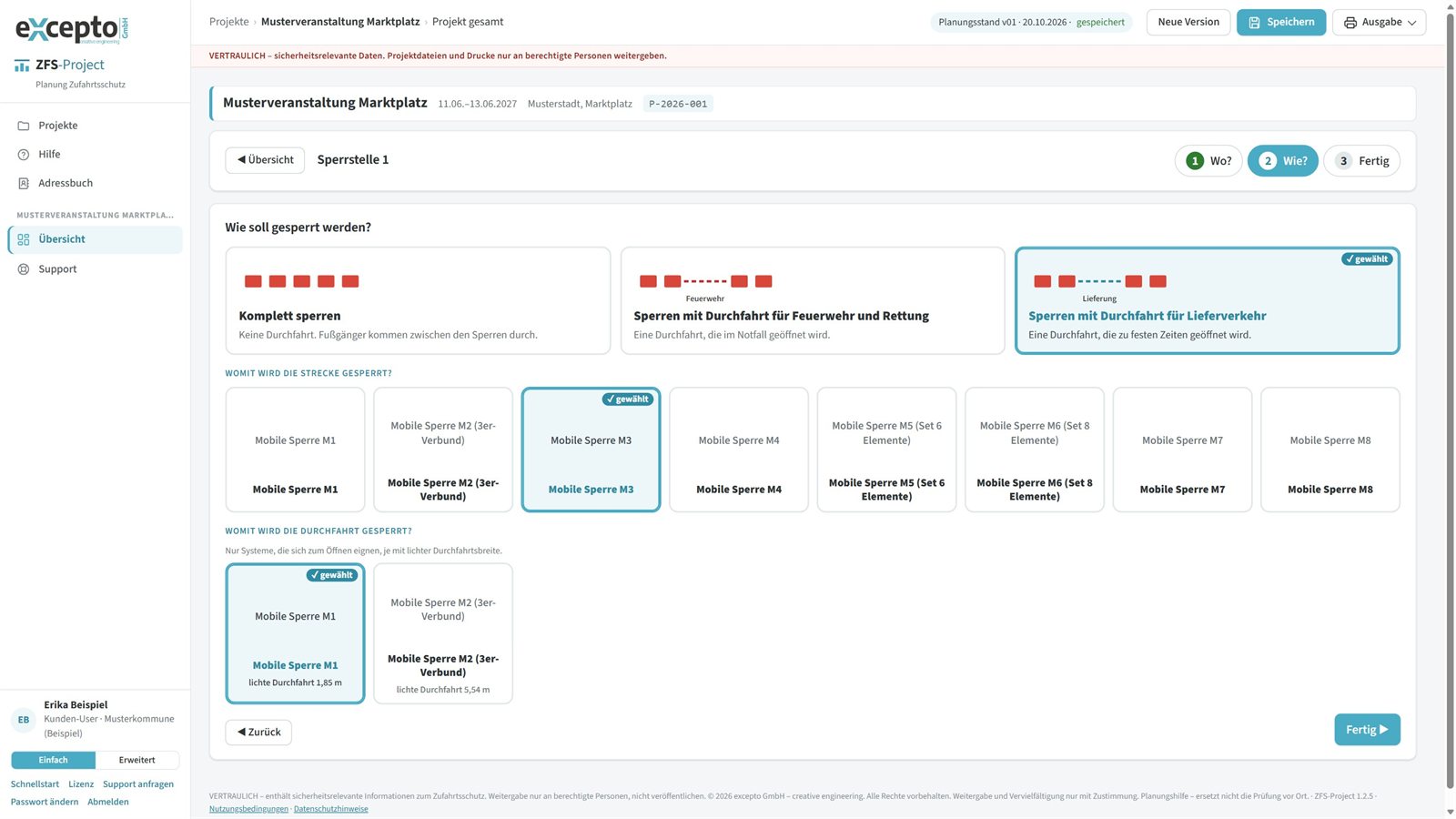This screenshot has width=1456, height=819.
Task: Select Mobile Sperre M1 for the Strecke
Action: point(295,450)
